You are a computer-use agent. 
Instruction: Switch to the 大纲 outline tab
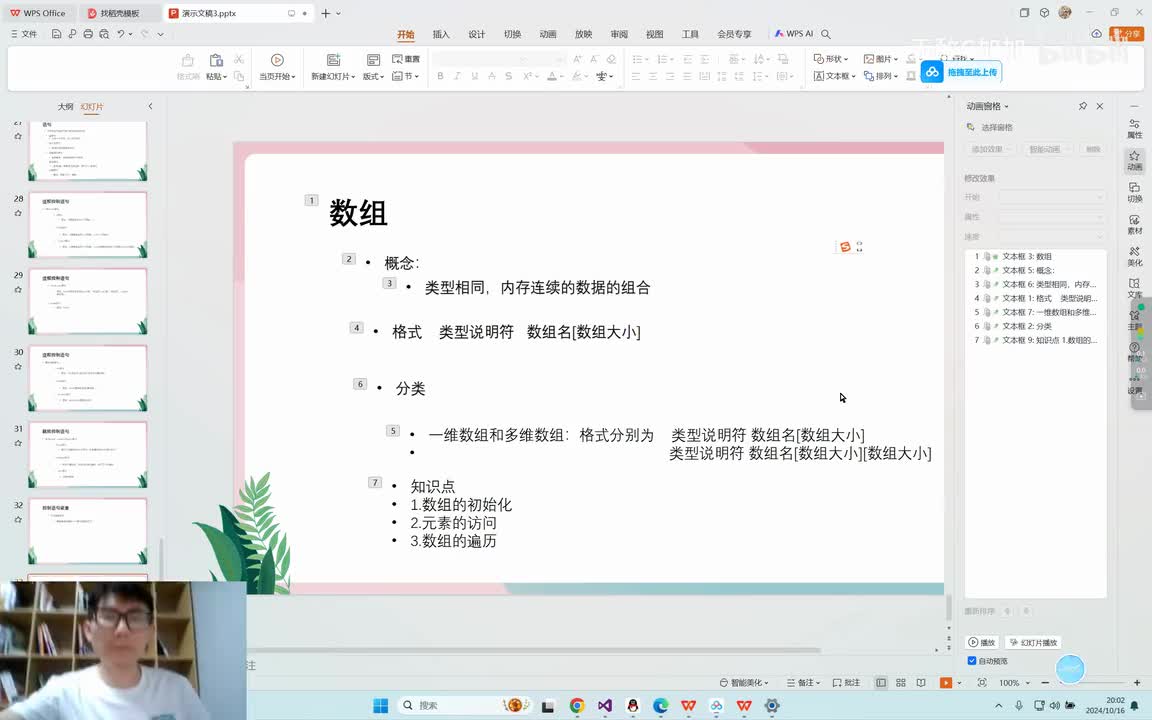coord(65,107)
